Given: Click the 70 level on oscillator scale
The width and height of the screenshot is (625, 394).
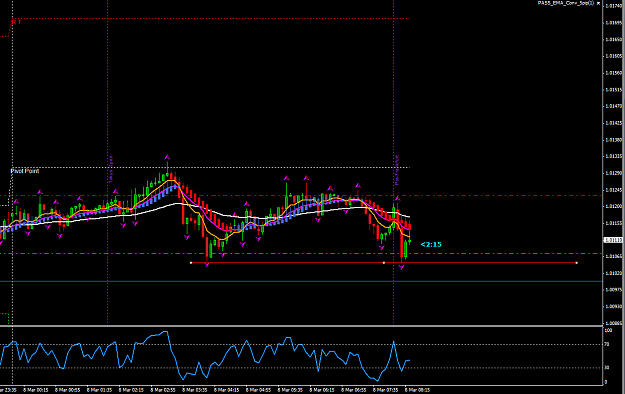Looking at the screenshot, I should point(607,344).
